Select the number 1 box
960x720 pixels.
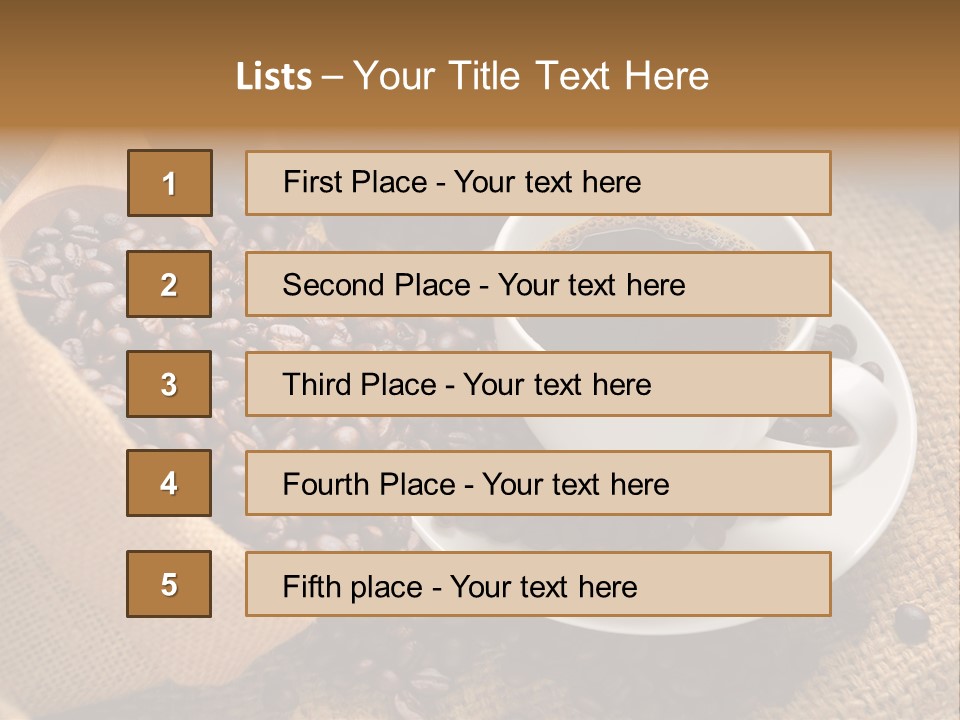(170, 183)
